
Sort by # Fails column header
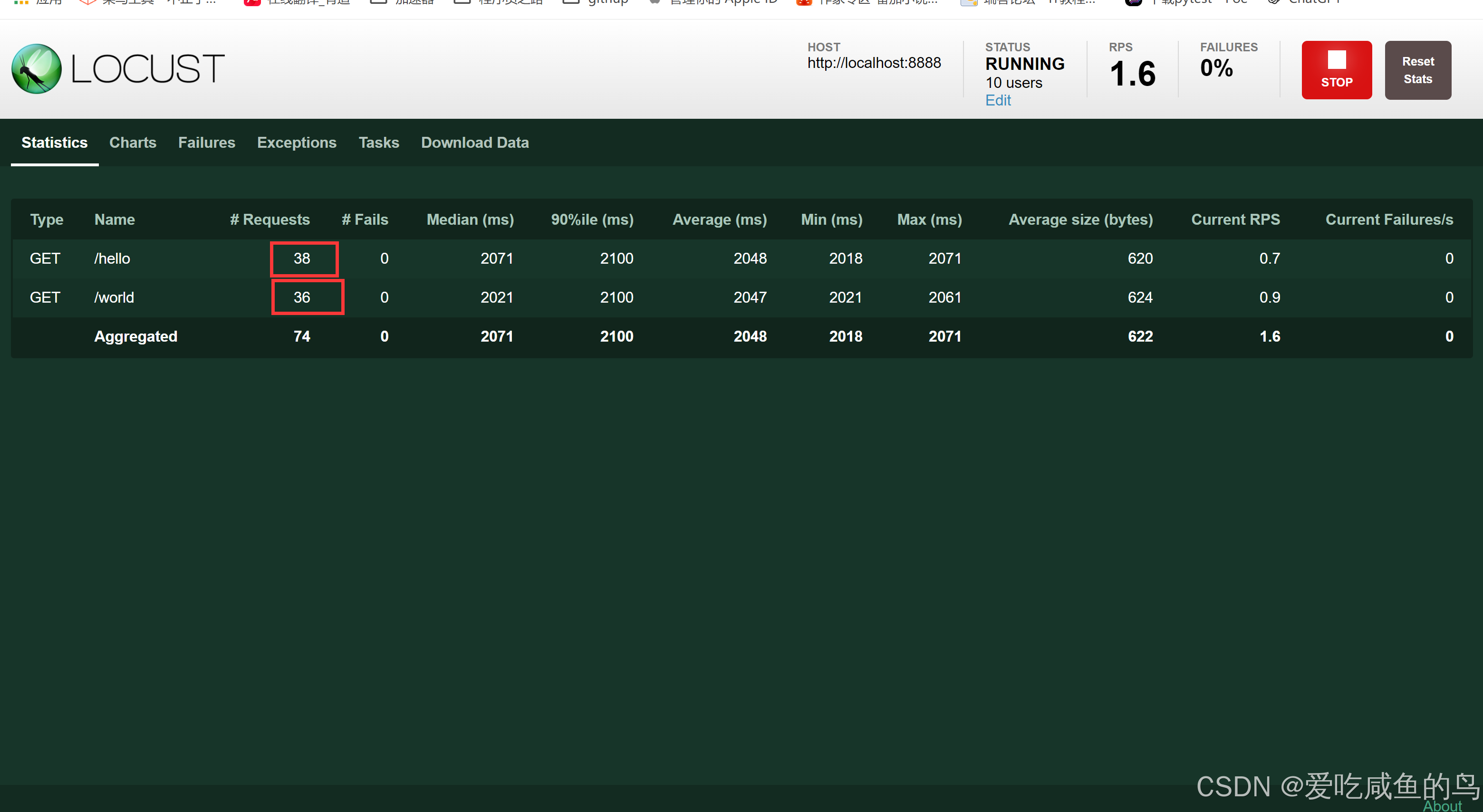[365, 220]
